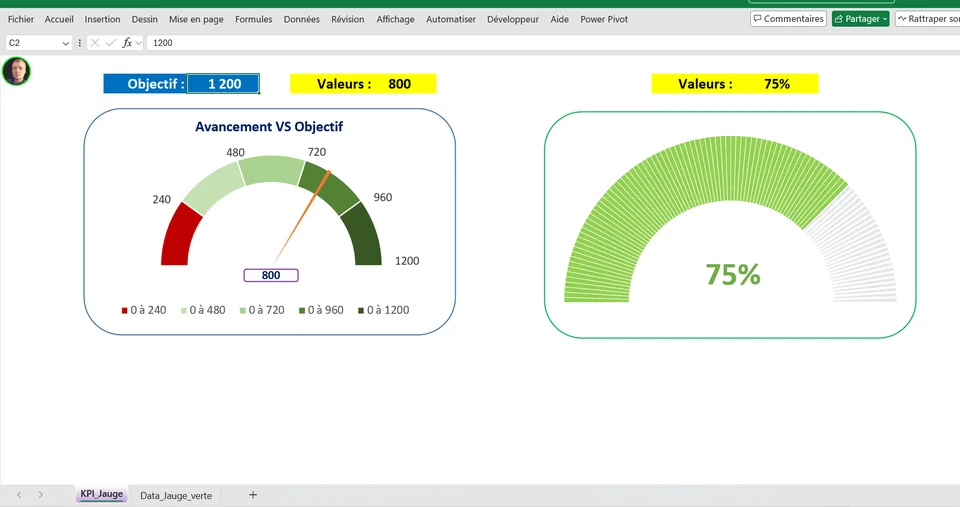This screenshot has width=960, height=507.
Task: Click legend entry 0 à 1200
Action: (383, 310)
